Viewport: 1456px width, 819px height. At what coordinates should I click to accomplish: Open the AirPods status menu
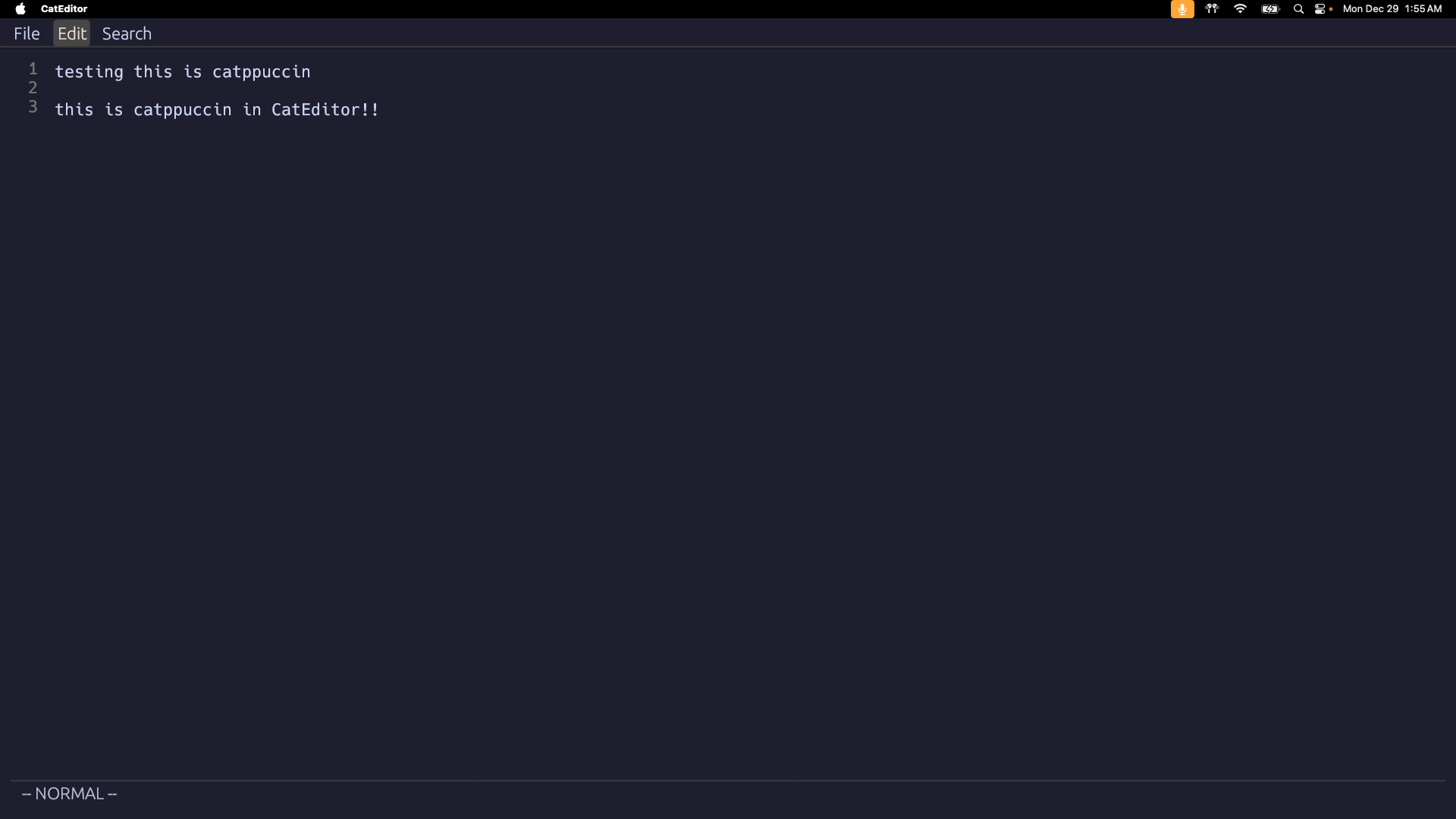1212,9
